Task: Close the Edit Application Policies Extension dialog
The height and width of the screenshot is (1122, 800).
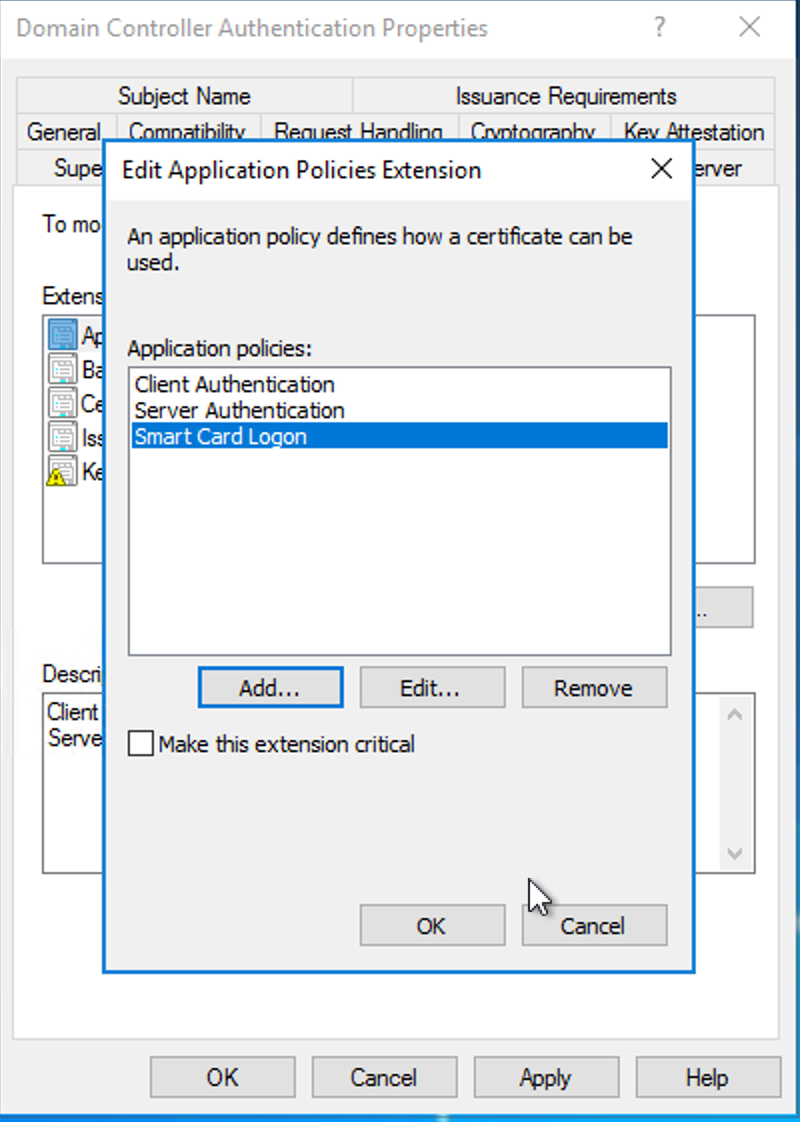Action: pyautogui.click(x=662, y=170)
